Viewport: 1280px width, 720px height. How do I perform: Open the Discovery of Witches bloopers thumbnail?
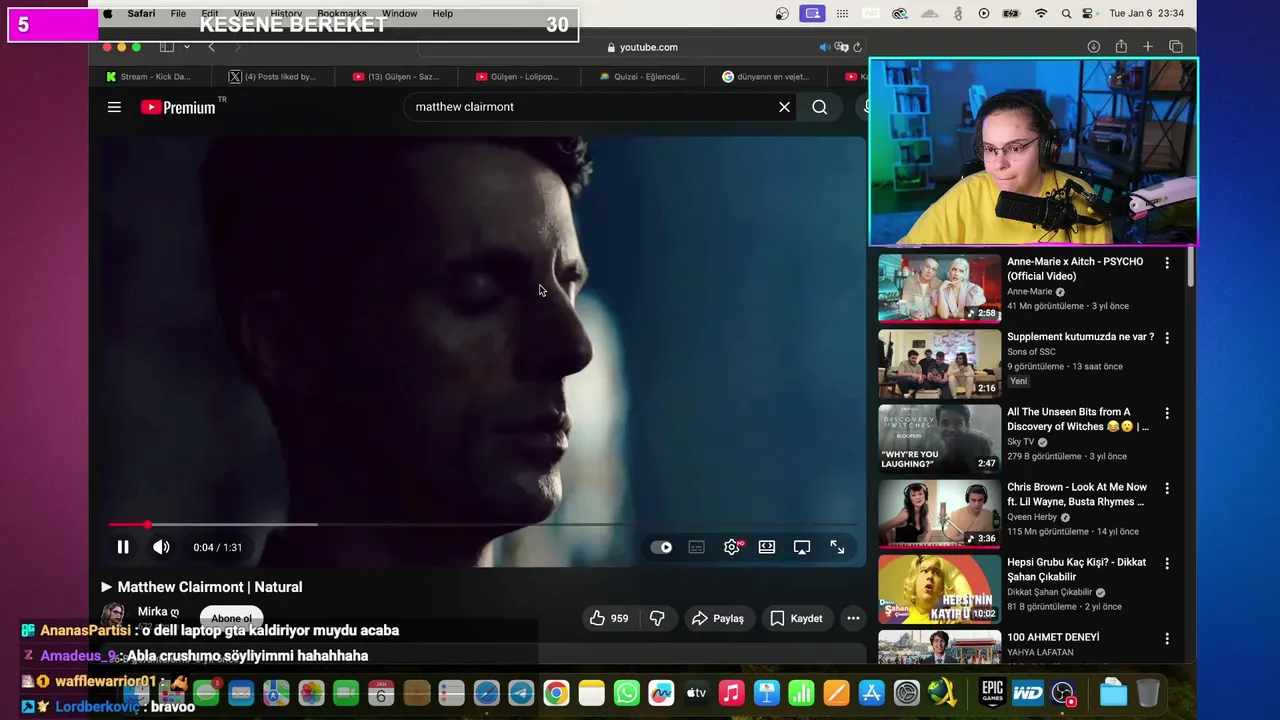pyautogui.click(x=939, y=438)
